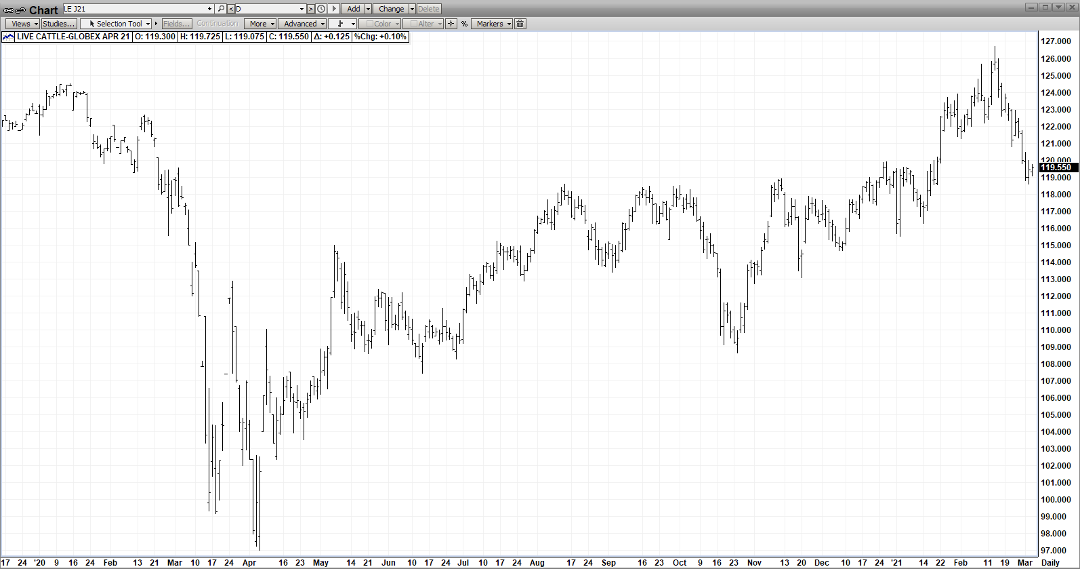Click the Change button
This screenshot has height=570, width=1080.
391,9
